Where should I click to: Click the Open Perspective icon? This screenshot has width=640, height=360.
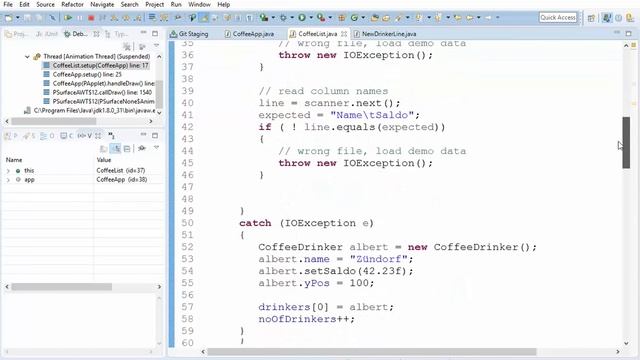[591, 18]
